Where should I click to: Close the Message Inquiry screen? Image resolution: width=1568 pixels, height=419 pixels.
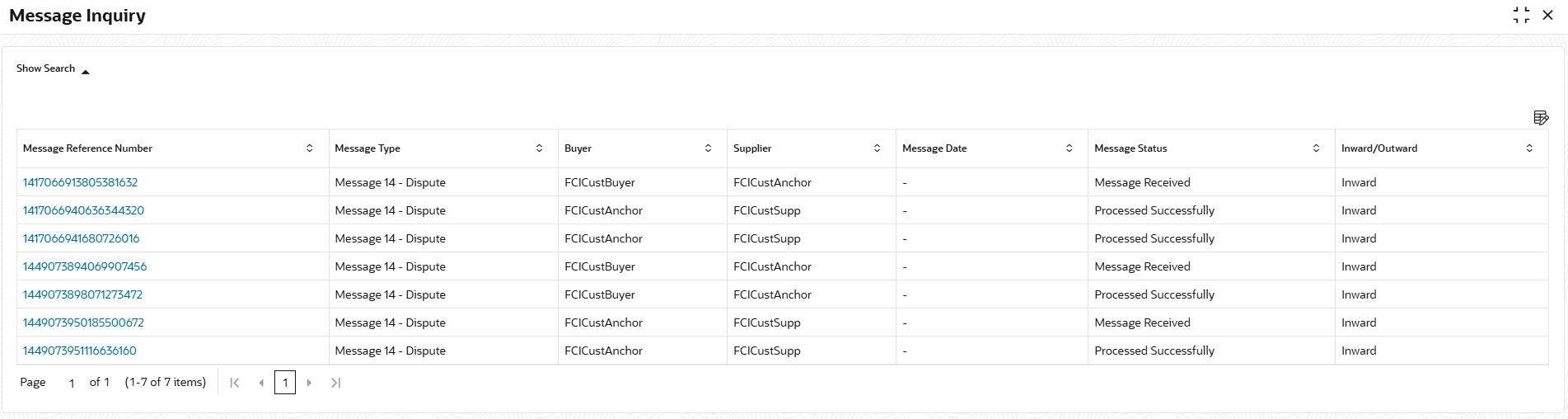(x=1547, y=16)
